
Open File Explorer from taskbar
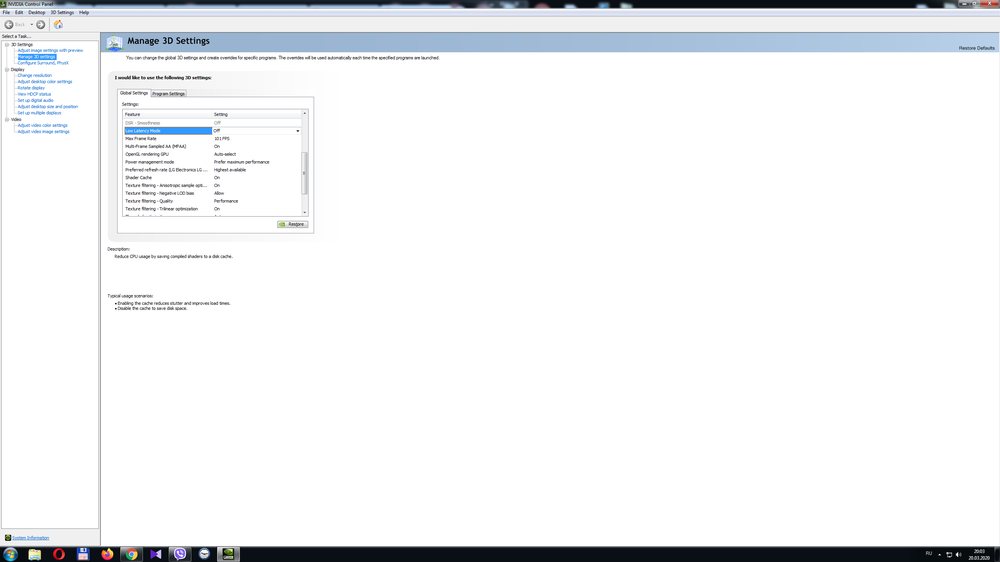point(34,554)
